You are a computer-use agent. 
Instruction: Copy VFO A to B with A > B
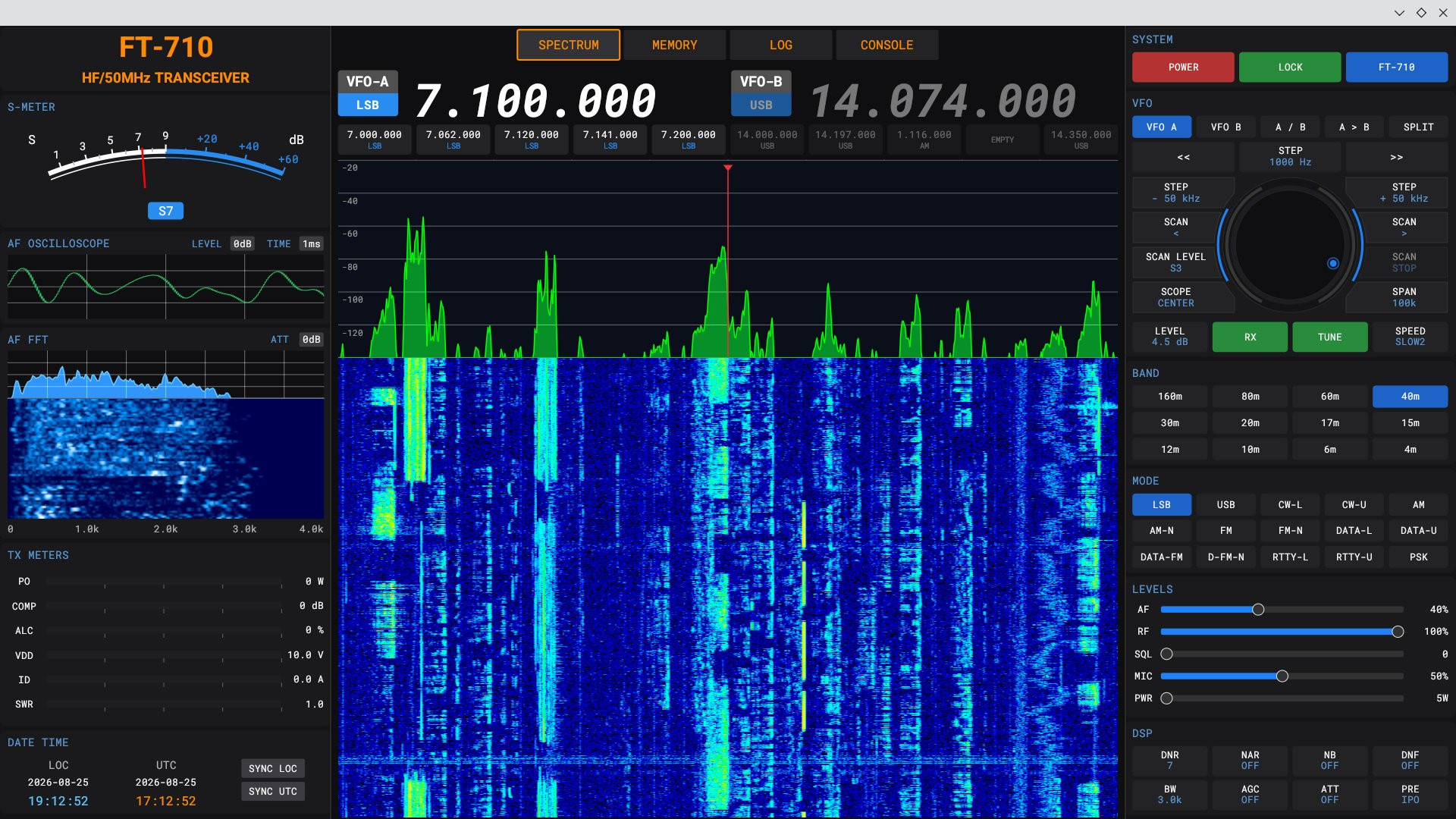(x=1354, y=127)
